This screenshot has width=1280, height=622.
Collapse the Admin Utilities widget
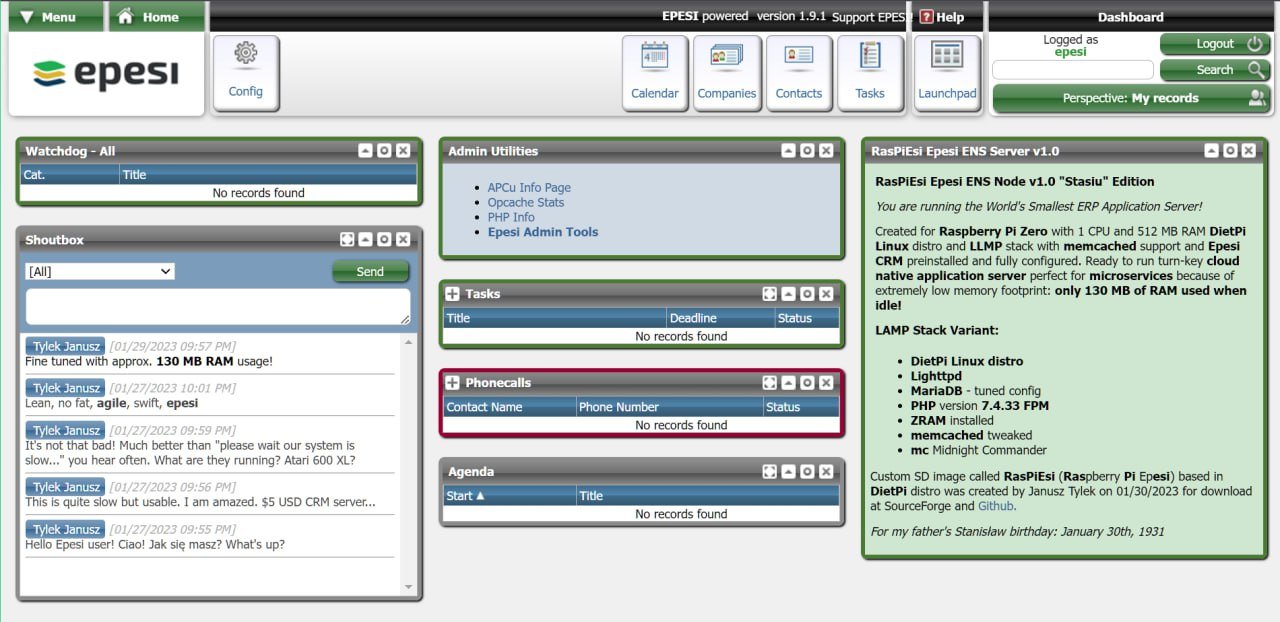[x=789, y=150]
